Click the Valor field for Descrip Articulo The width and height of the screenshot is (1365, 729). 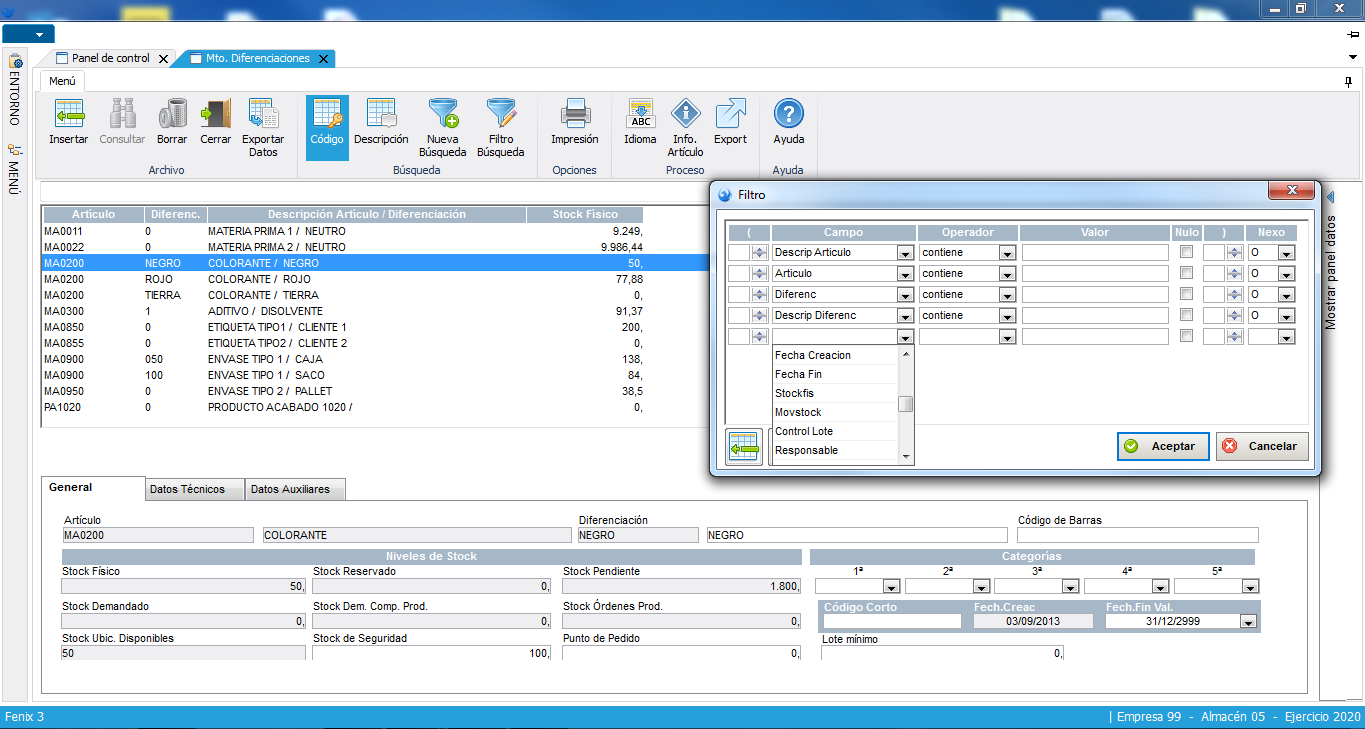pos(1095,253)
